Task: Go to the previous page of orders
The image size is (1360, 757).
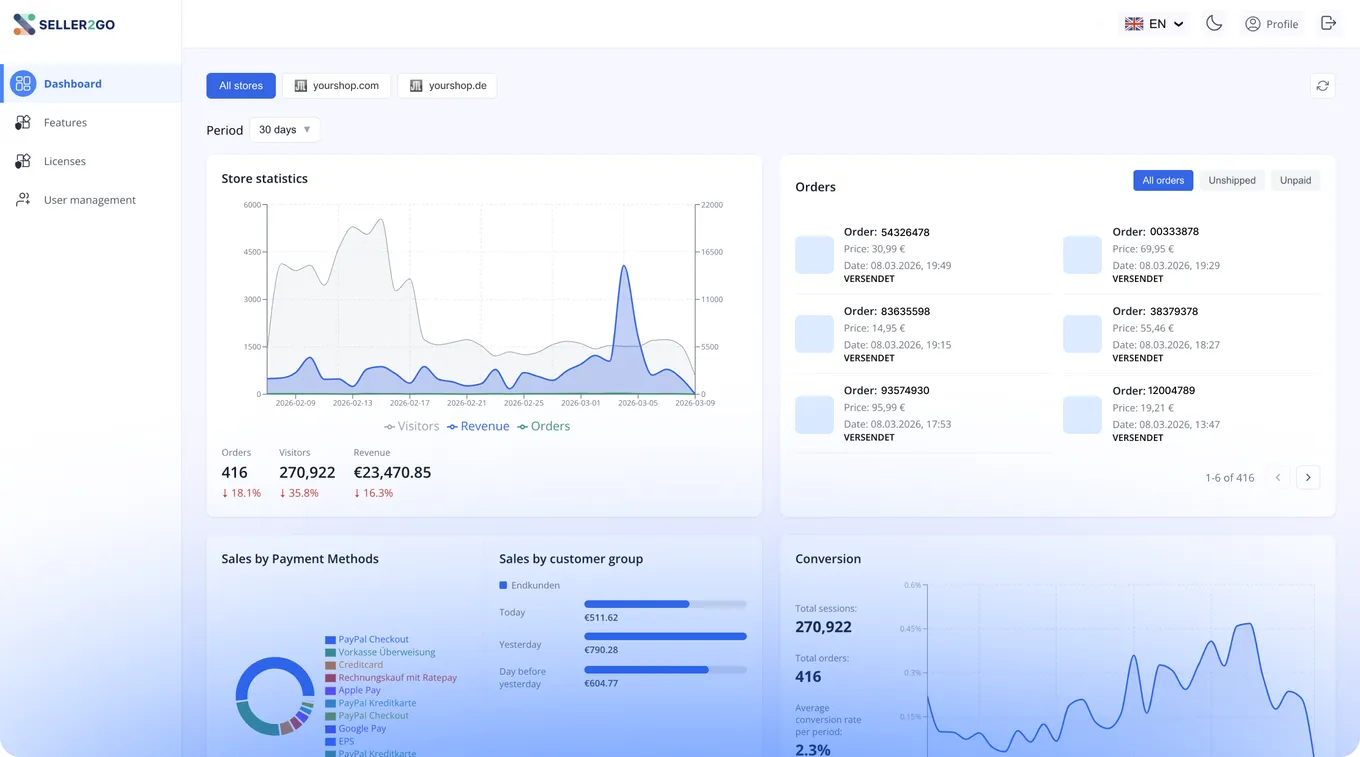Action: (x=1278, y=478)
